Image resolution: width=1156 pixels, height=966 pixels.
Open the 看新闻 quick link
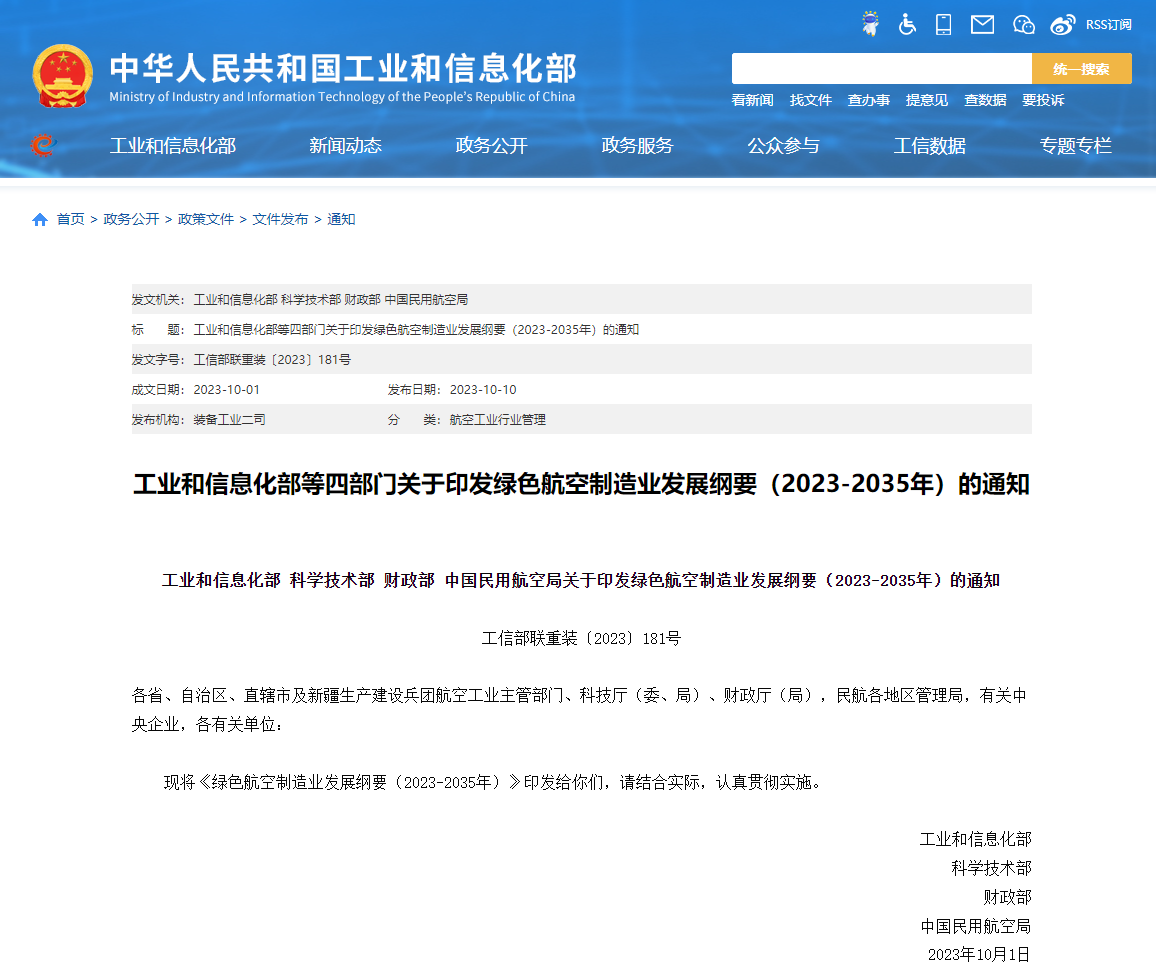pyautogui.click(x=752, y=100)
